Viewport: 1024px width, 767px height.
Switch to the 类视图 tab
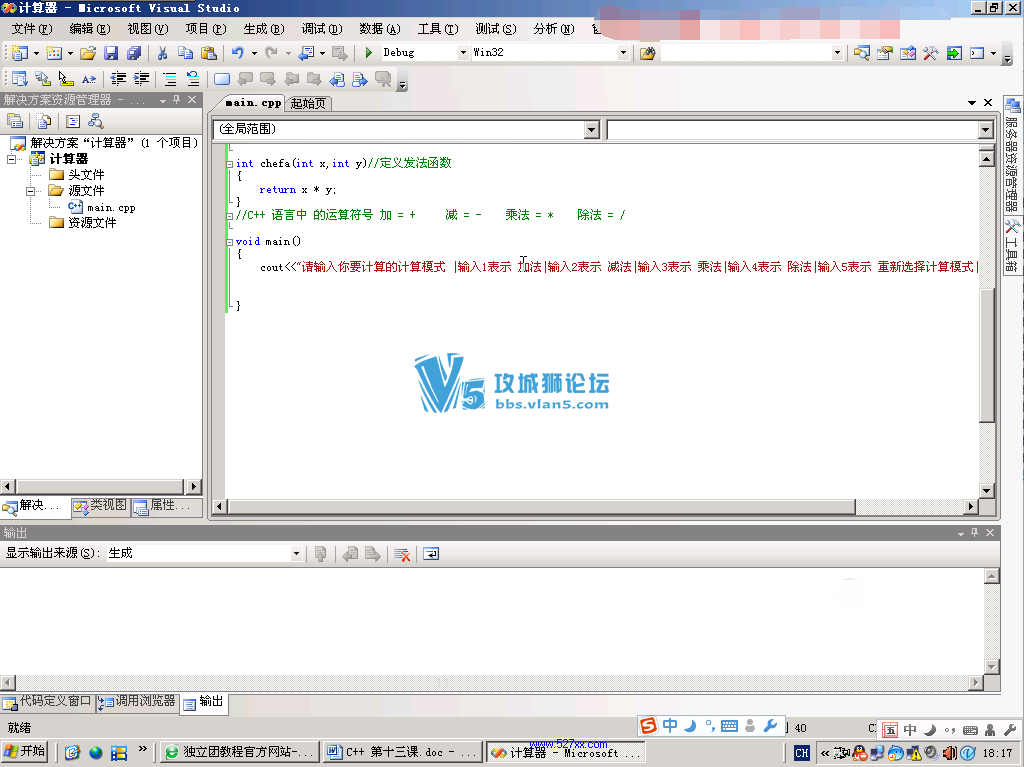point(101,506)
